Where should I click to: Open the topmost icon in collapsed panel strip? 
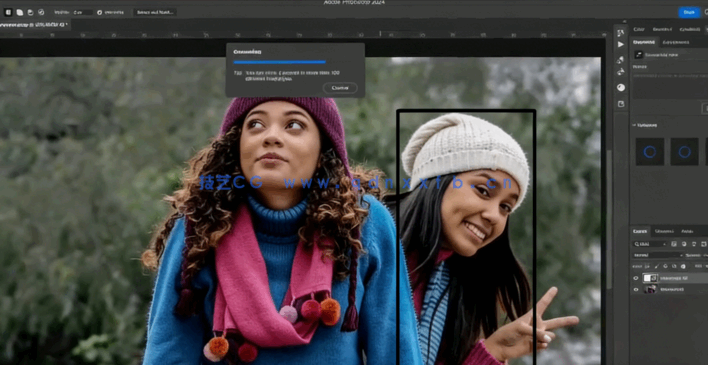tap(621, 33)
